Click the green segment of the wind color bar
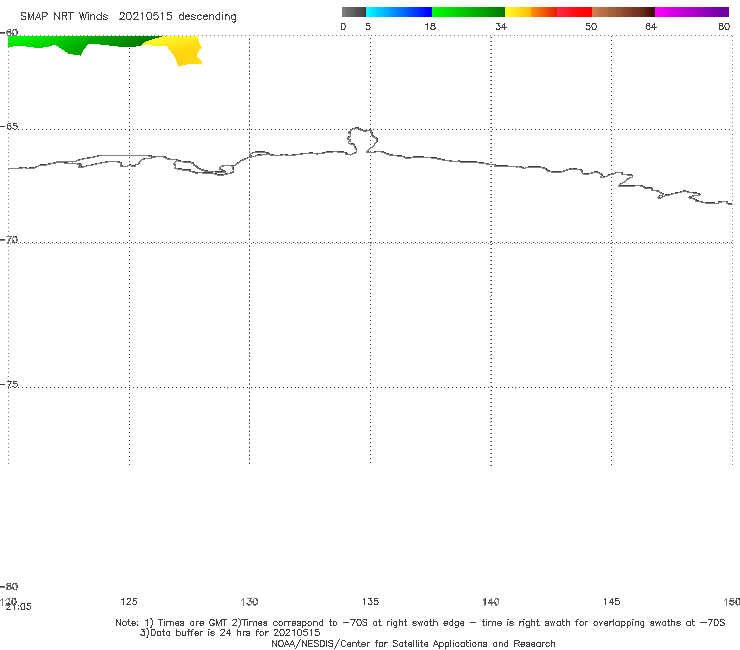The width and height of the screenshot is (740, 650). pyautogui.click(x=468, y=12)
